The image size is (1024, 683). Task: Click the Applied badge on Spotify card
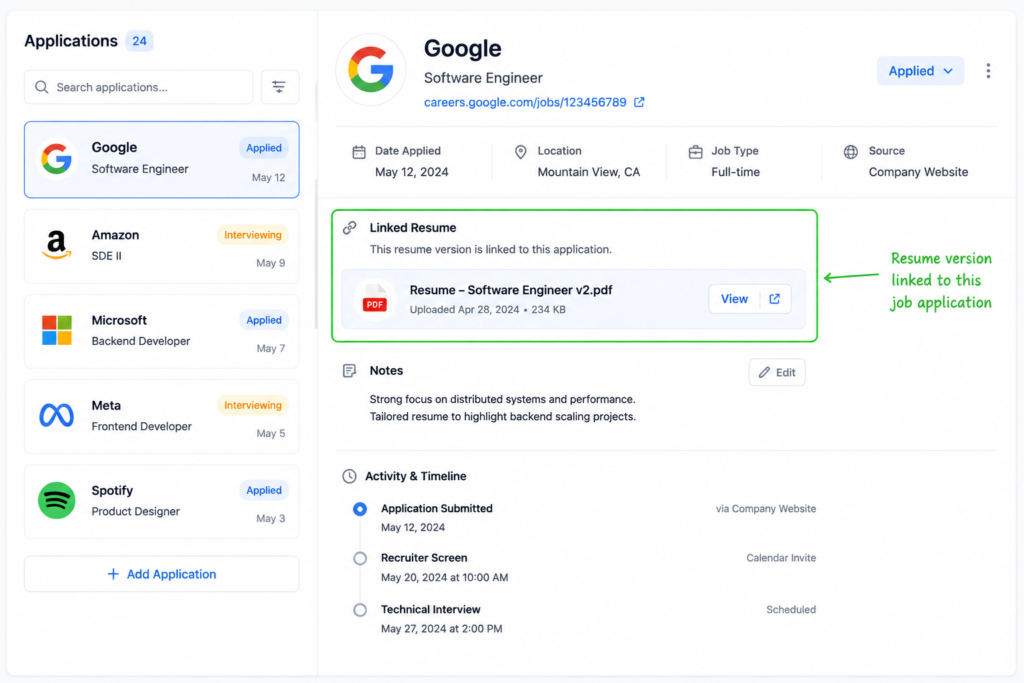coord(264,490)
